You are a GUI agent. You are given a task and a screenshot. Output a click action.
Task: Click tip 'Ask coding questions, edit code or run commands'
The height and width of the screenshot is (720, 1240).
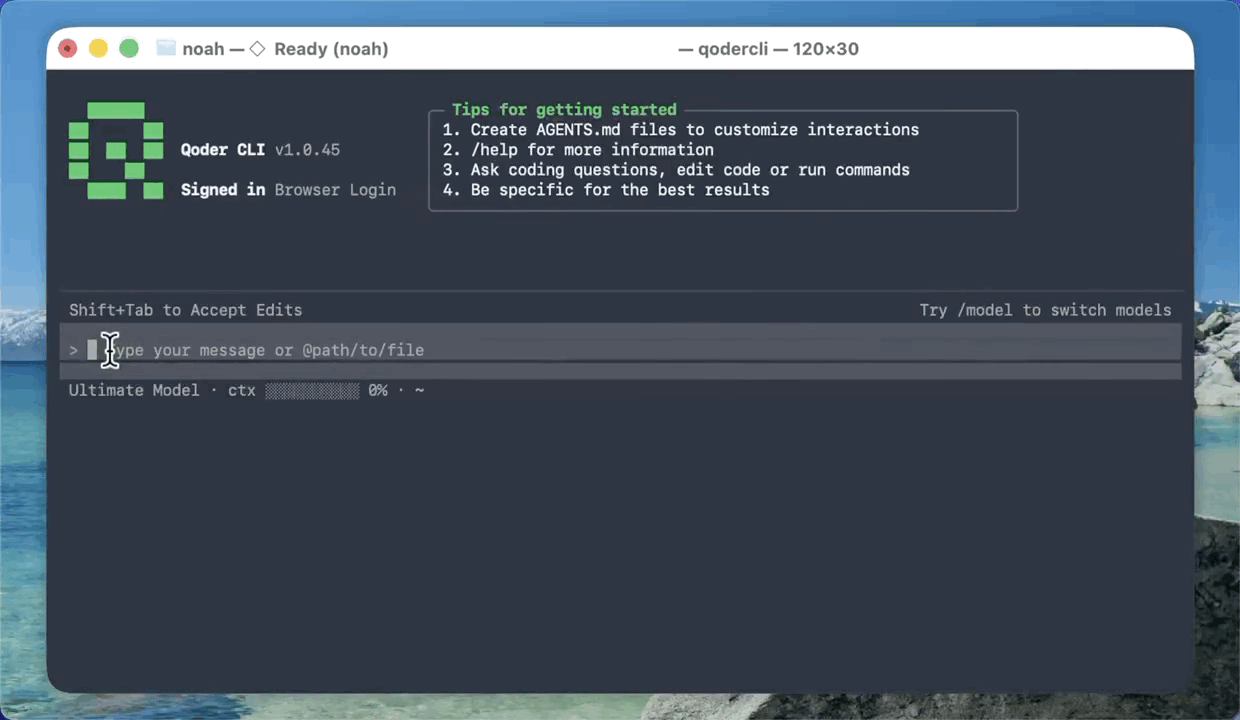pyautogui.click(x=690, y=170)
